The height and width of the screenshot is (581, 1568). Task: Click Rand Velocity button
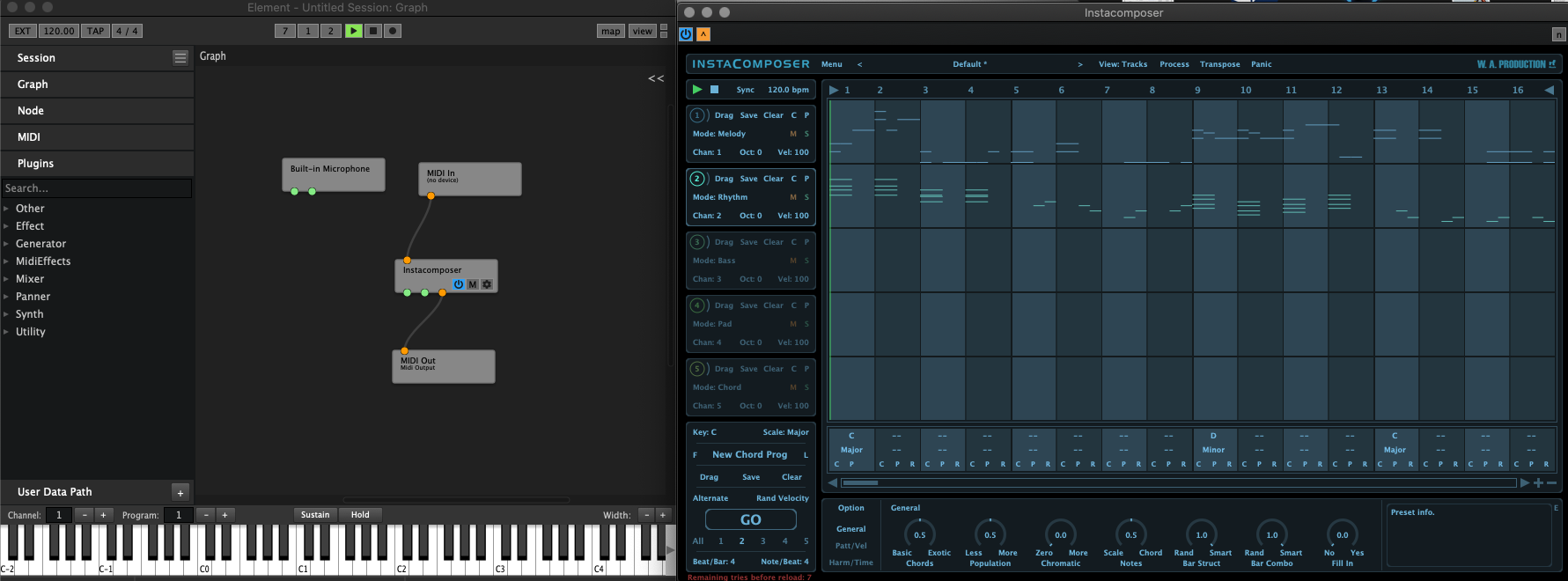click(x=783, y=498)
